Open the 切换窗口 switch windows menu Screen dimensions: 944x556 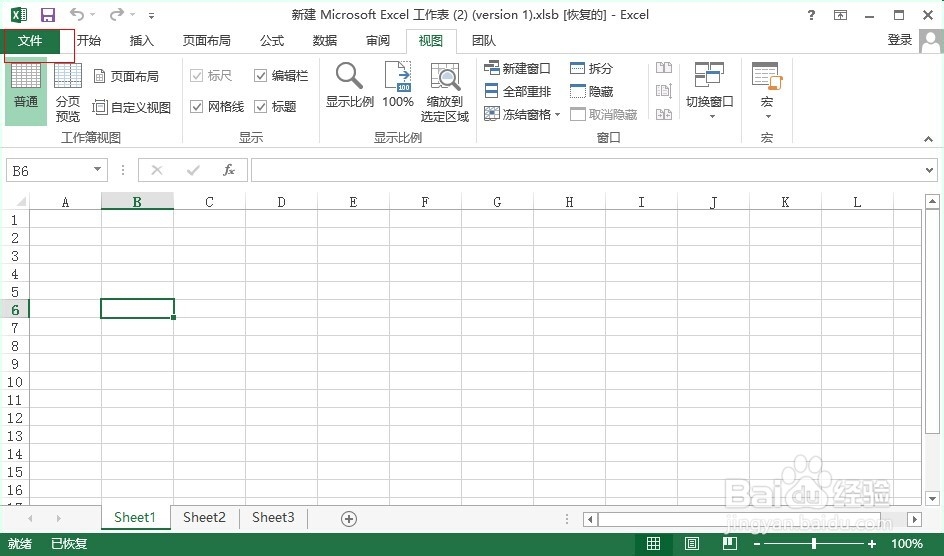click(709, 90)
